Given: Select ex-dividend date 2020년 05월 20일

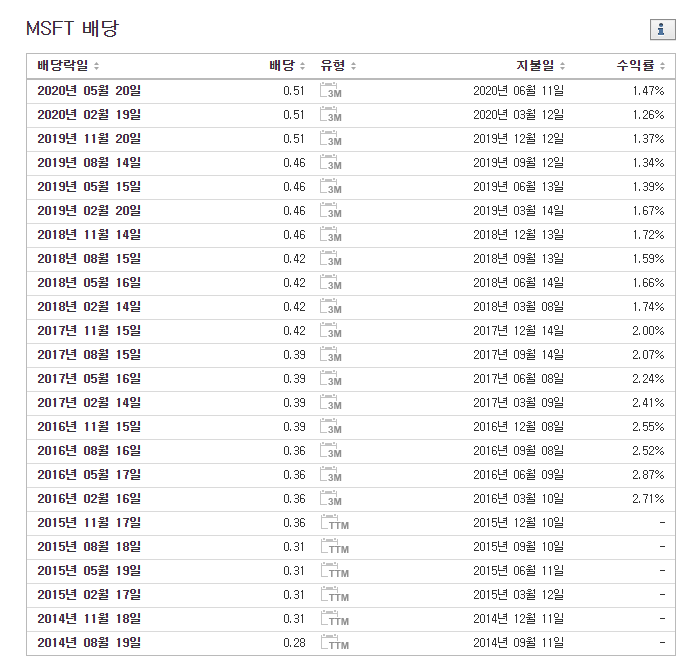Looking at the screenshot, I should (89, 91).
